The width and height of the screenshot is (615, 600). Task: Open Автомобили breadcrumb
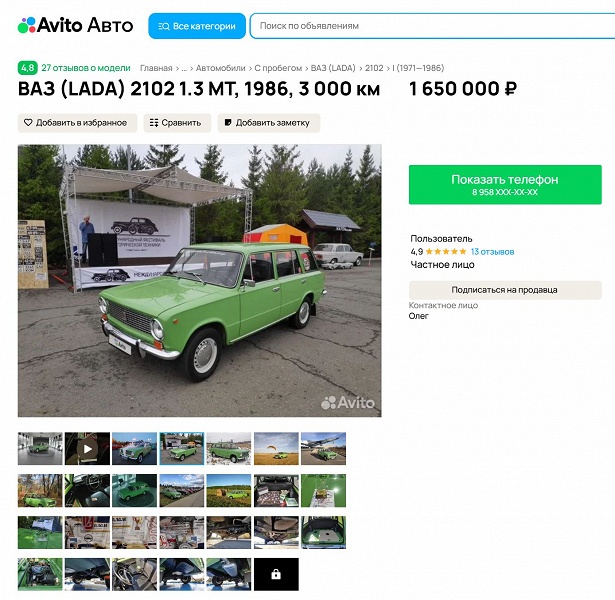[x=220, y=68]
